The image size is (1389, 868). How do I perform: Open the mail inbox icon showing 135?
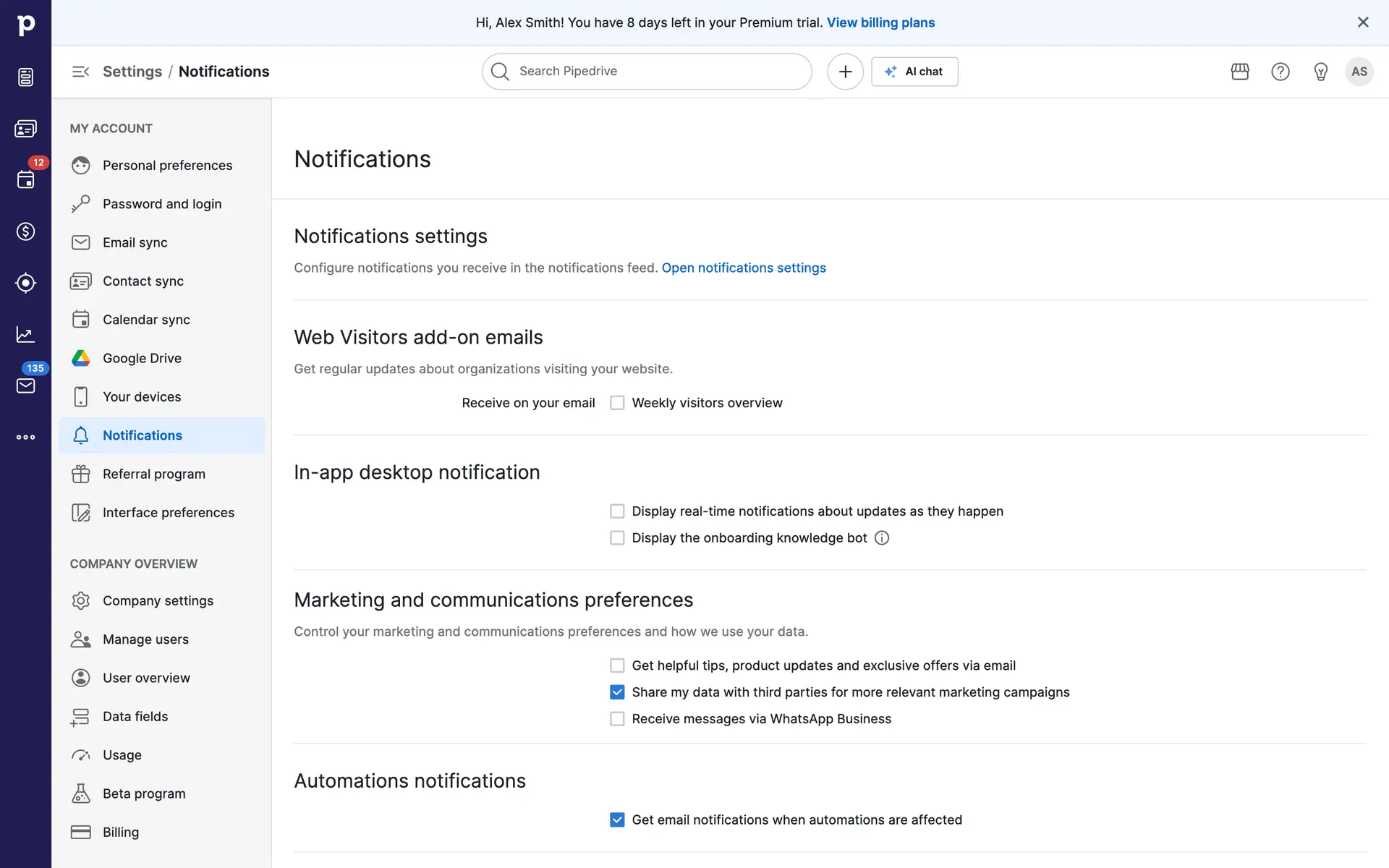pyautogui.click(x=25, y=386)
